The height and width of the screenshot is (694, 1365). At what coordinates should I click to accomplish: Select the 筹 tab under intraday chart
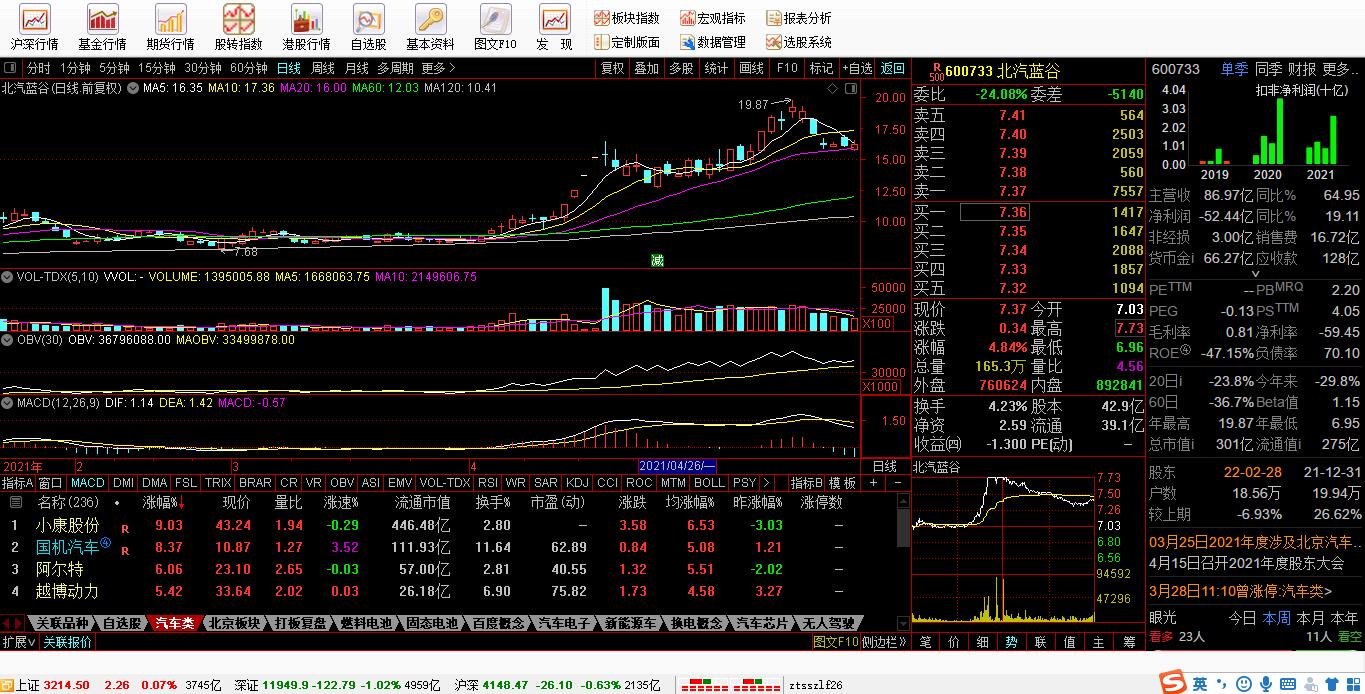1129,642
